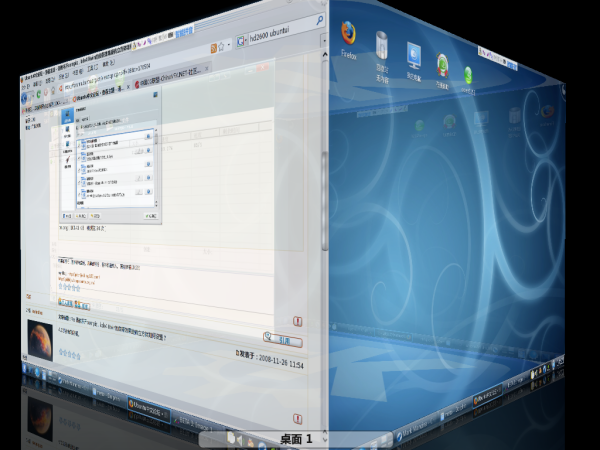This screenshot has height=450, width=600.
Task: Open the dropdown arrow beside bookmark star
Action: (x=229, y=45)
